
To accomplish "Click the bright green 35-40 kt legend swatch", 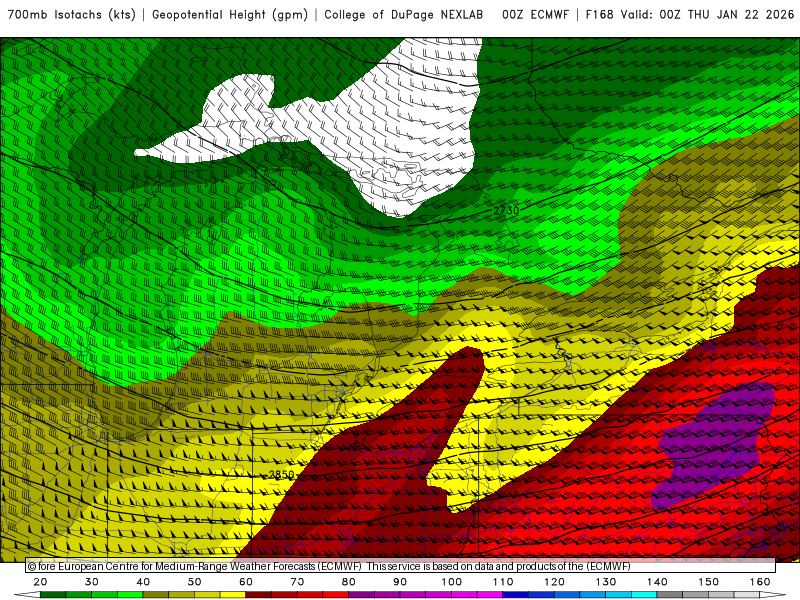I will pyautogui.click(x=130, y=594).
